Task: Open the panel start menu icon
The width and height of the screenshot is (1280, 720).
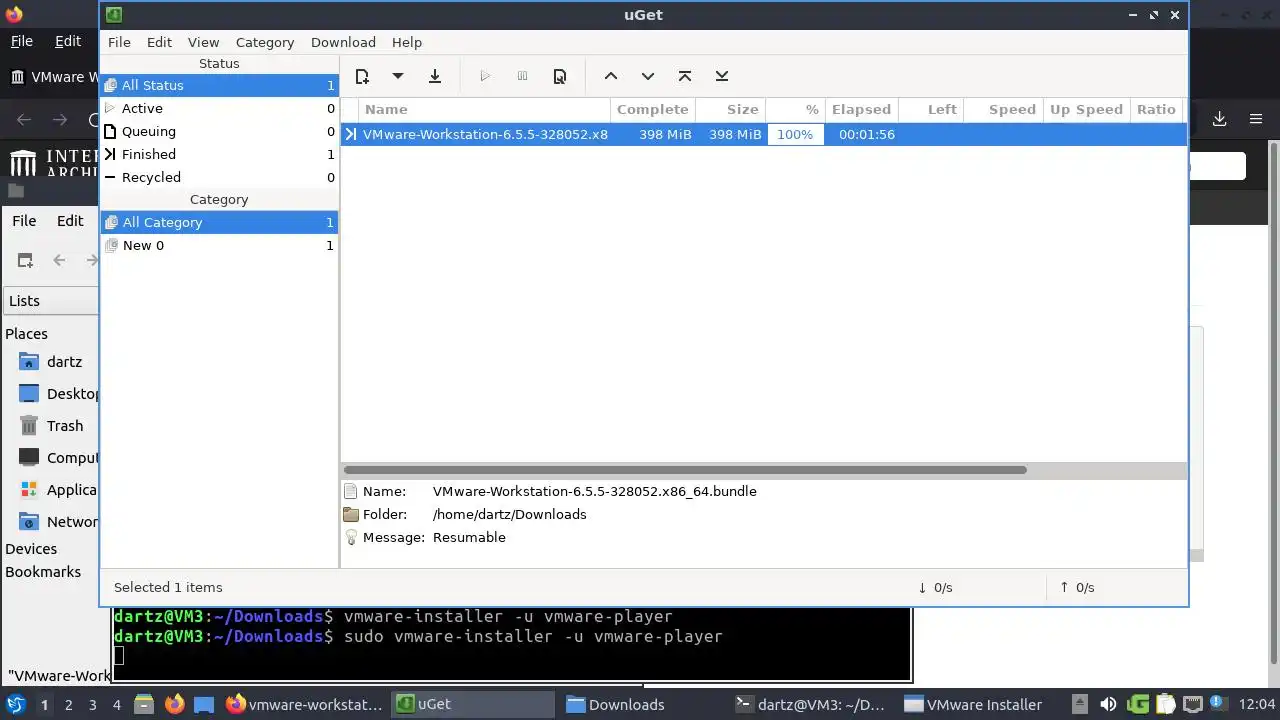Action: pyautogui.click(x=15, y=705)
